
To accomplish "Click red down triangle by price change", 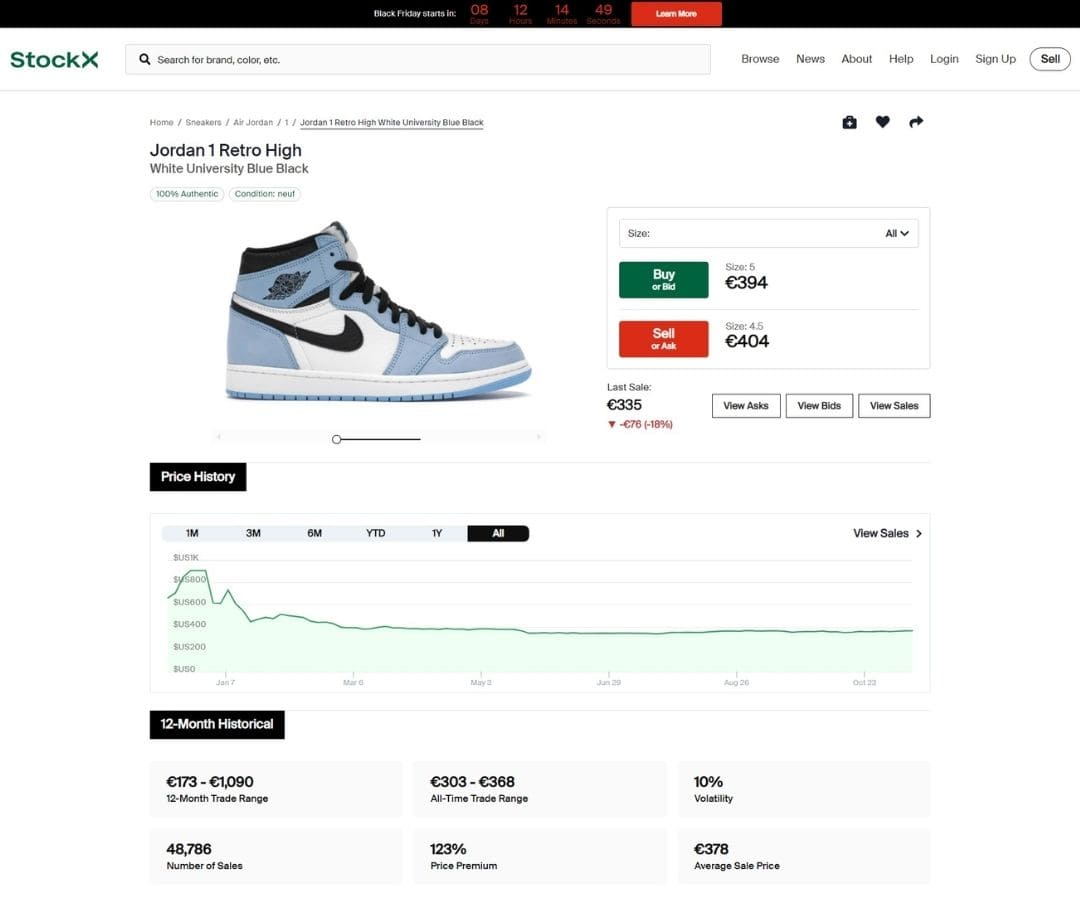I will coord(611,424).
